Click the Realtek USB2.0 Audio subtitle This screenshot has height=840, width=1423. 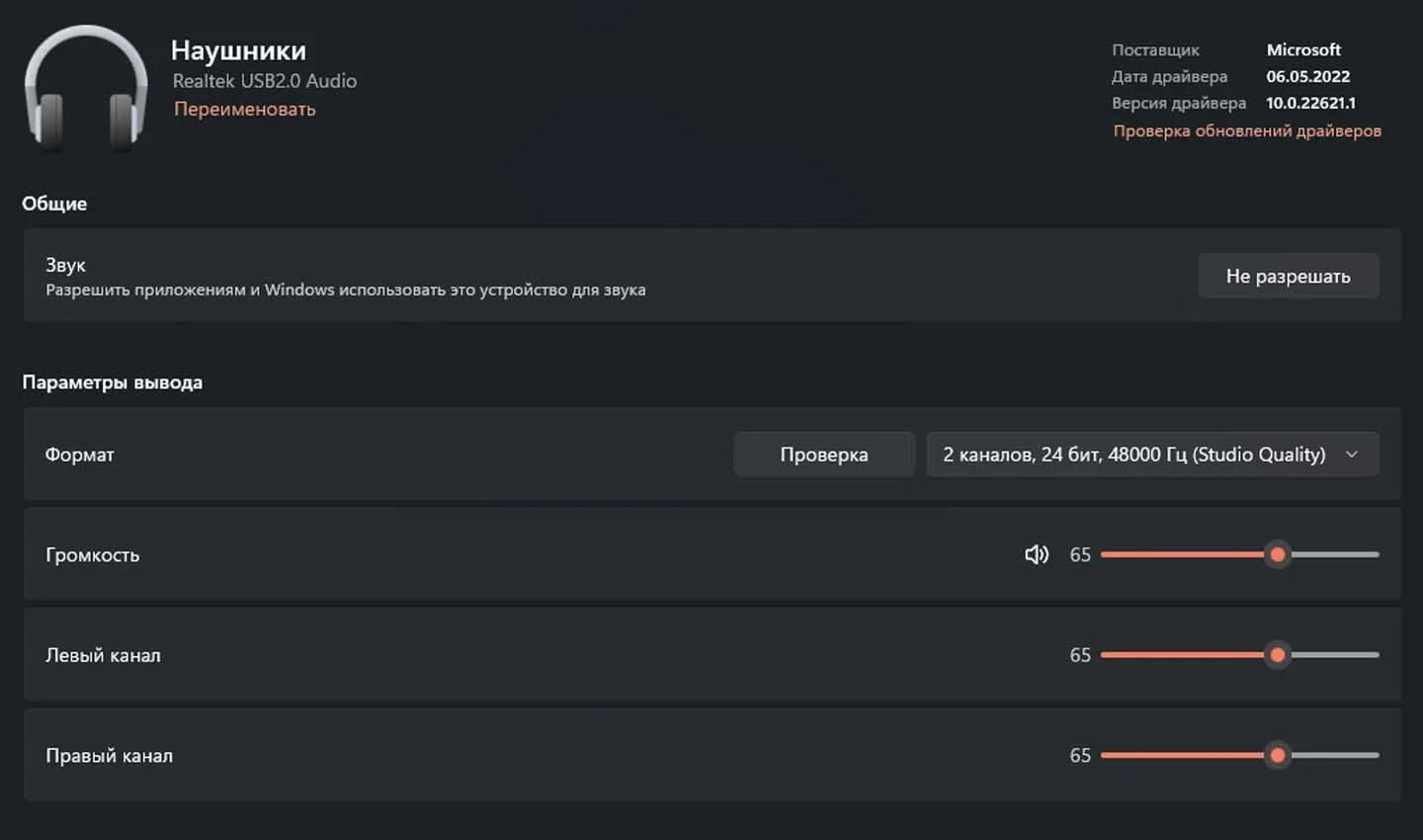[x=265, y=81]
